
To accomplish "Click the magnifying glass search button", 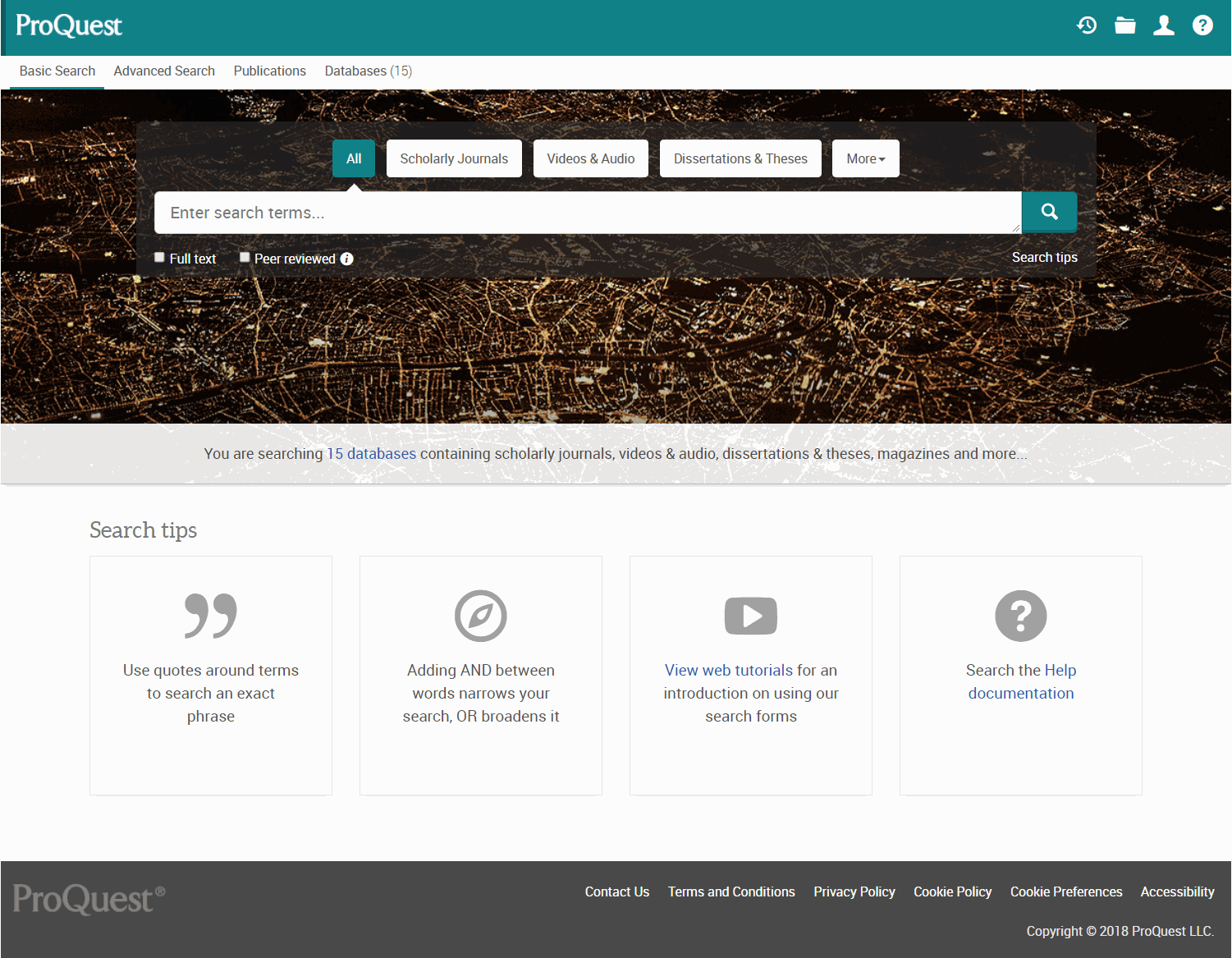I will tap(1049, 212).
